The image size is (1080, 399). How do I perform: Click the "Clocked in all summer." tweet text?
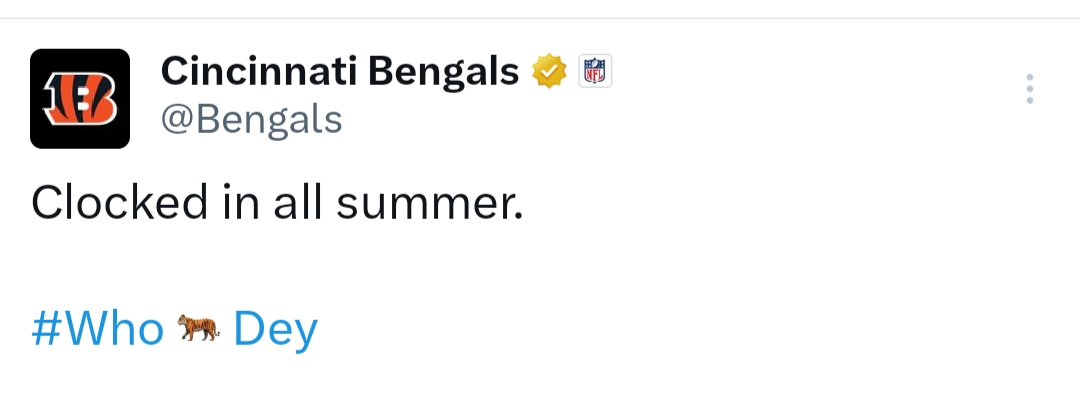click(x=278, y=204)
